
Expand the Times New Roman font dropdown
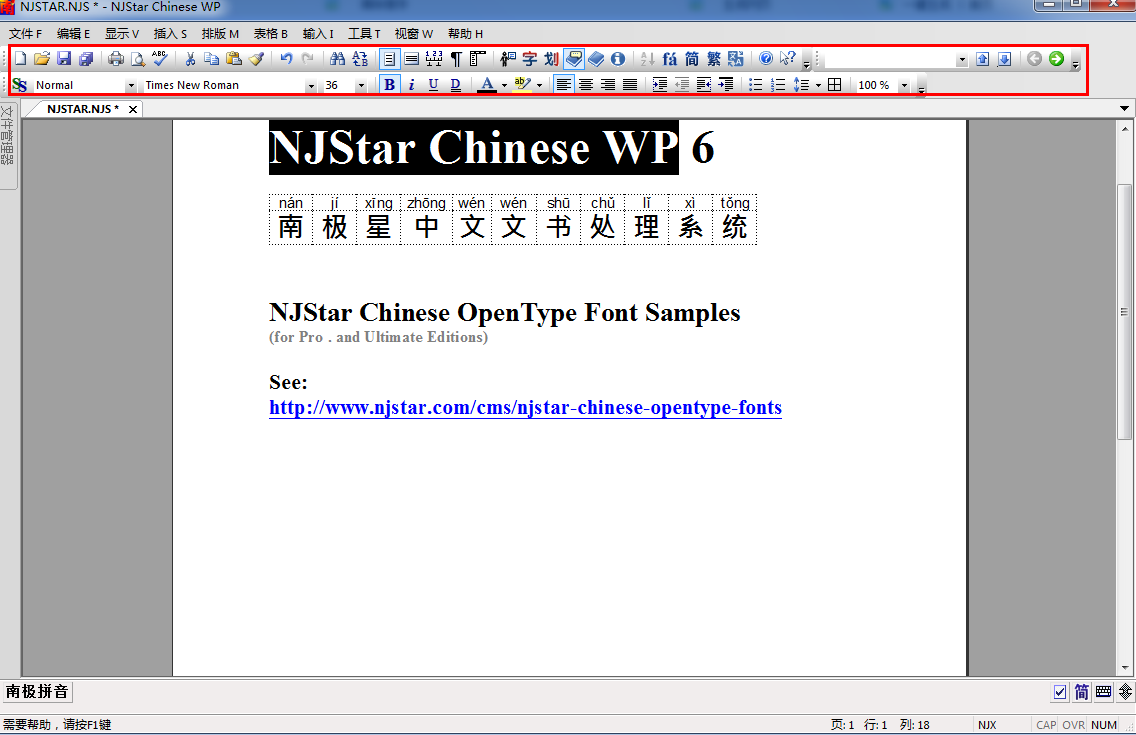click(311, 86)
